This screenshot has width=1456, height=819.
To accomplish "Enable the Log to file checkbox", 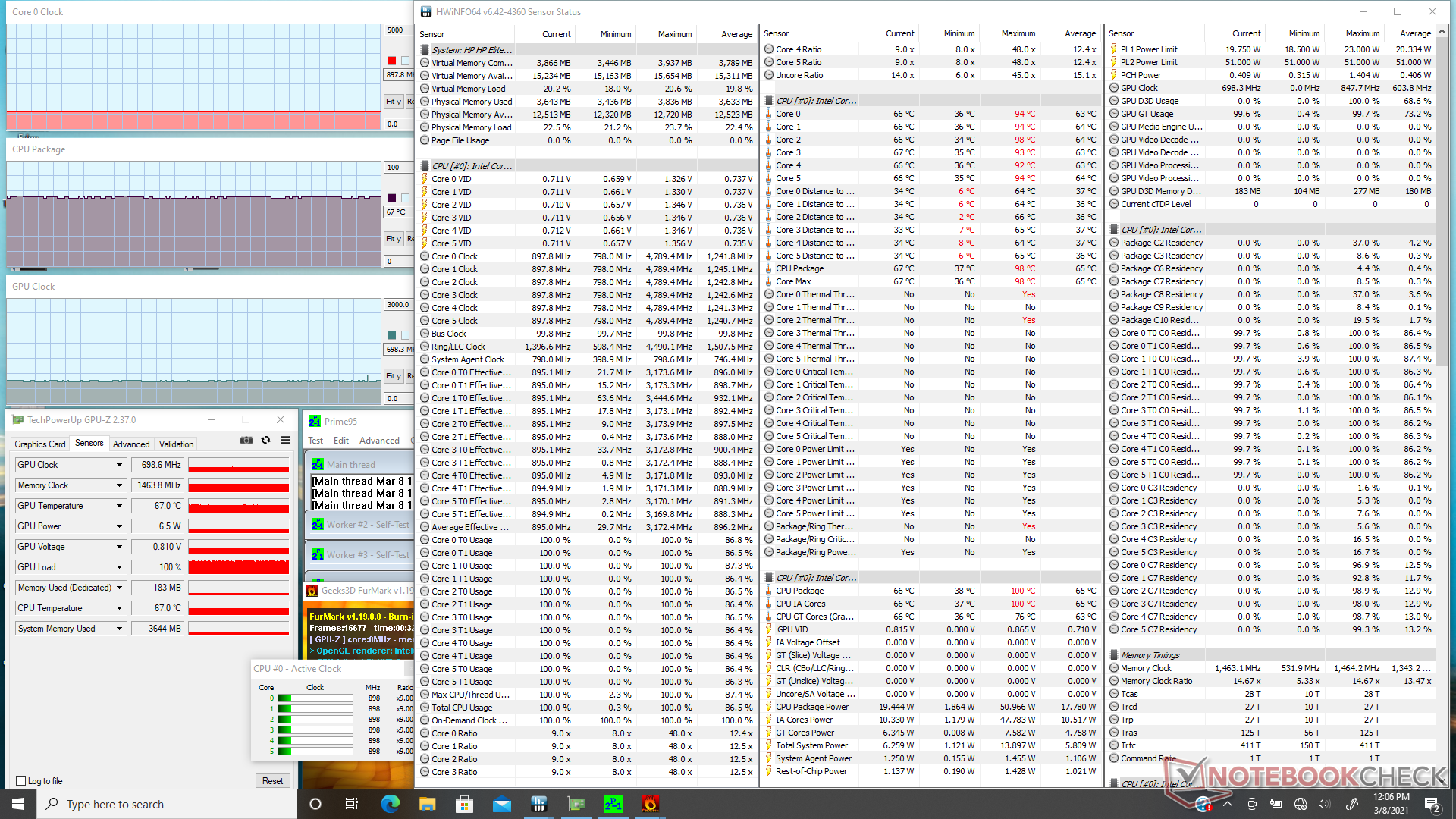I will coord(21,781).
